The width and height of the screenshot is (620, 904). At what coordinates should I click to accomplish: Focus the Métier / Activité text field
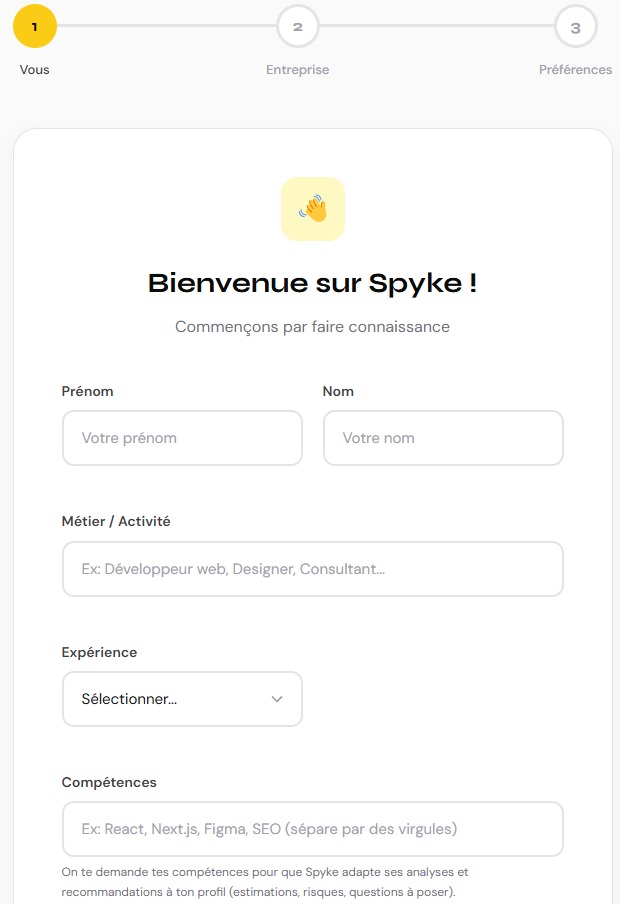(x=313, y=569)
